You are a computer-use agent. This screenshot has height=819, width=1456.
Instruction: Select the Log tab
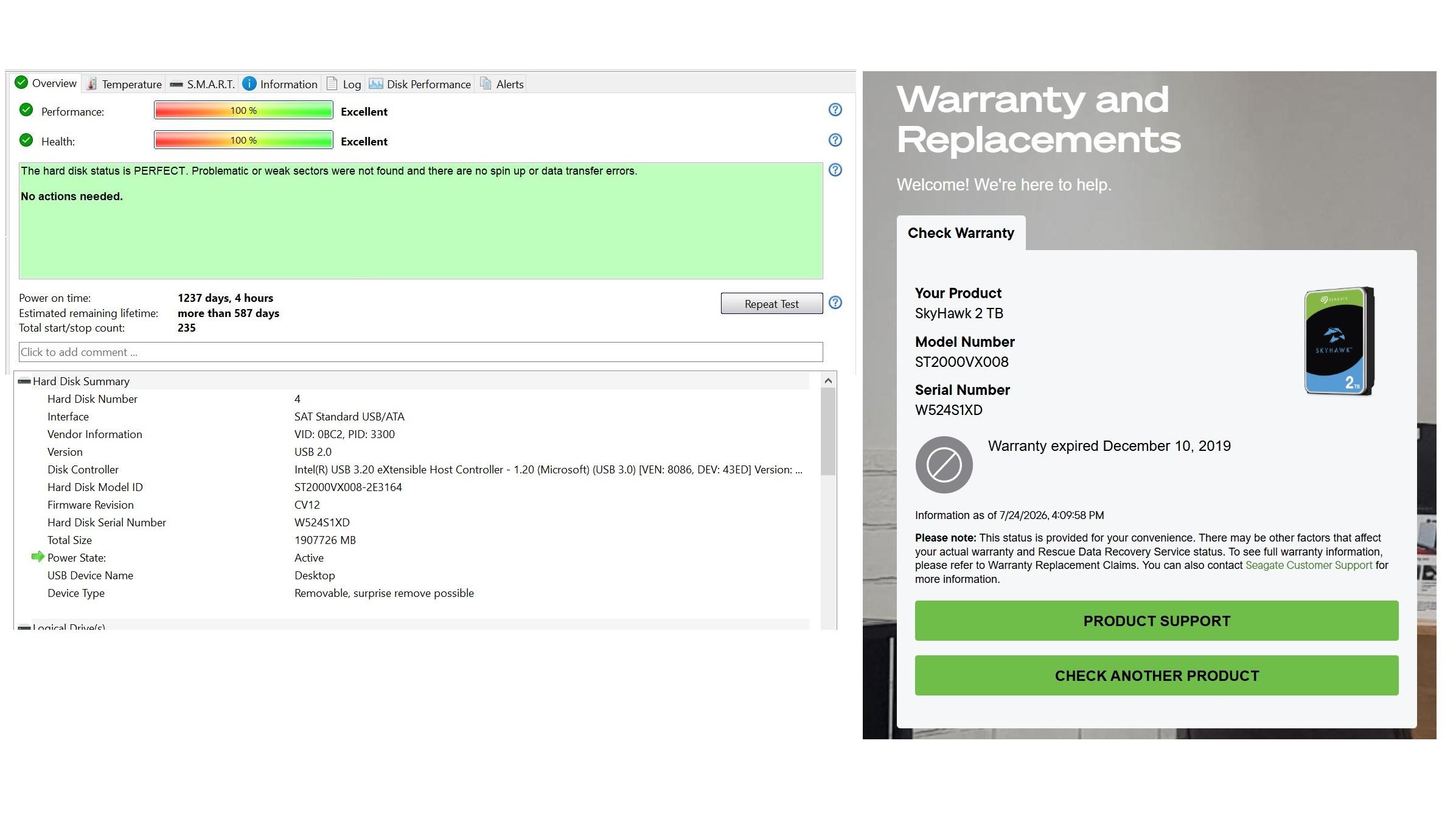pyautogui.click(x=344, y=84)
